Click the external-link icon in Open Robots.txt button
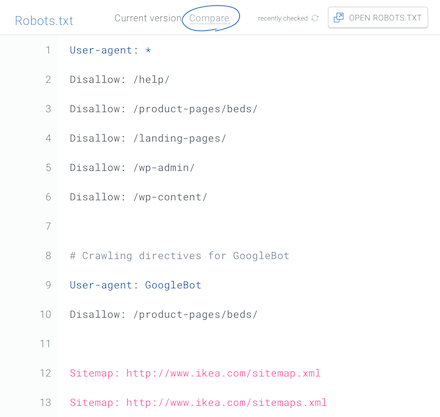 click(x=338, y=18)
